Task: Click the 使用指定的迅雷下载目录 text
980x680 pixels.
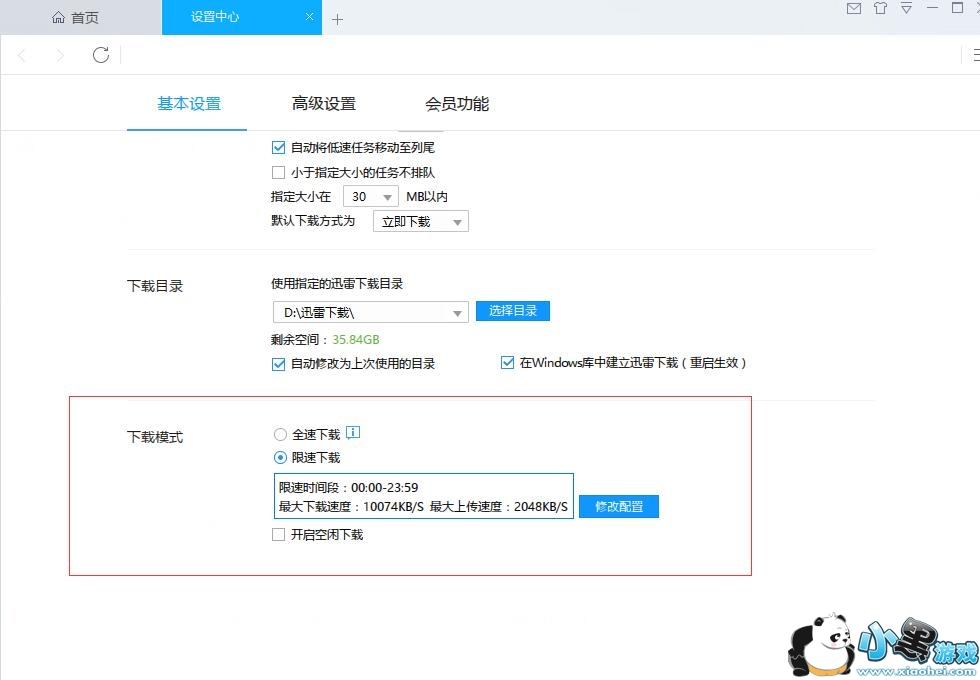Action: pyautogui.click(x=337, y=284)
